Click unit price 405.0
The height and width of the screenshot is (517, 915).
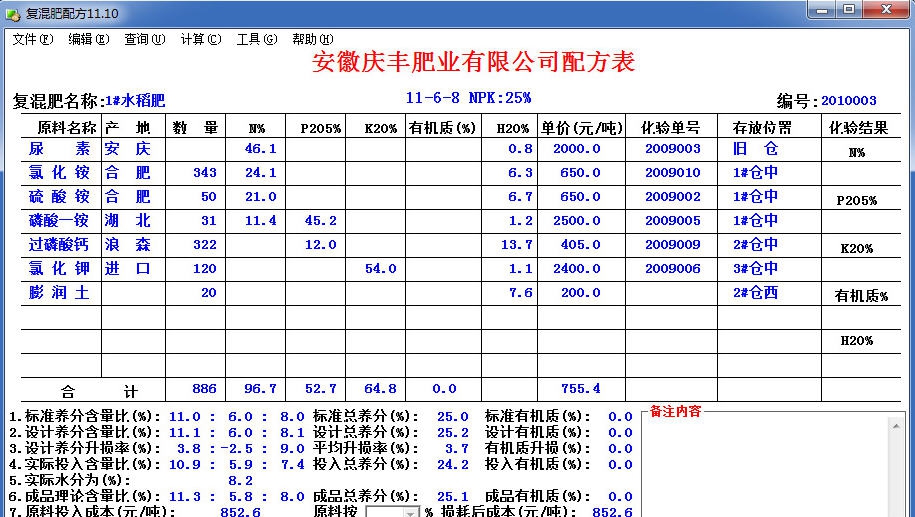pyautogui.click(x=581, y=245)
